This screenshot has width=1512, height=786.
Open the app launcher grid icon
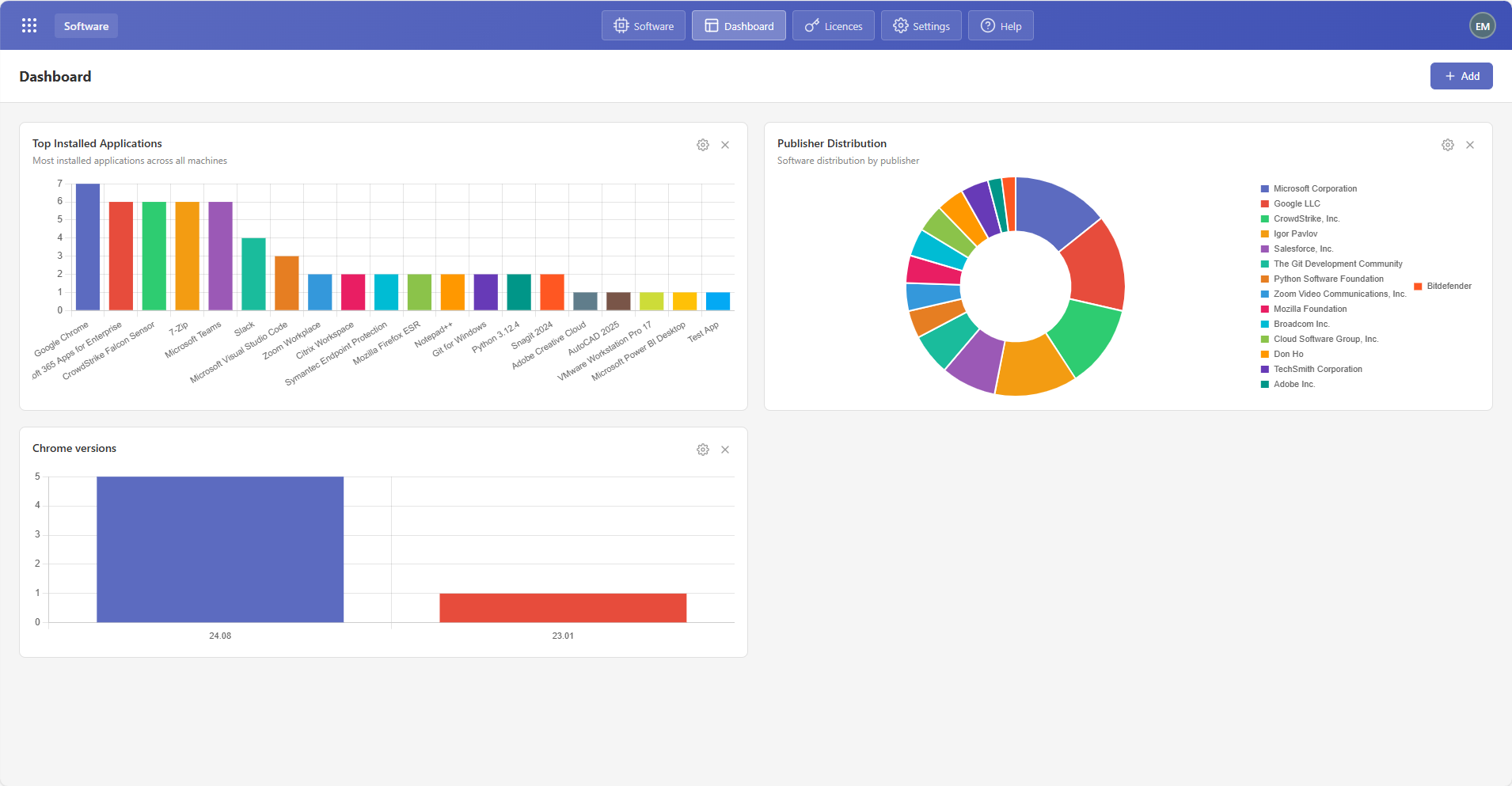point(29,25)
